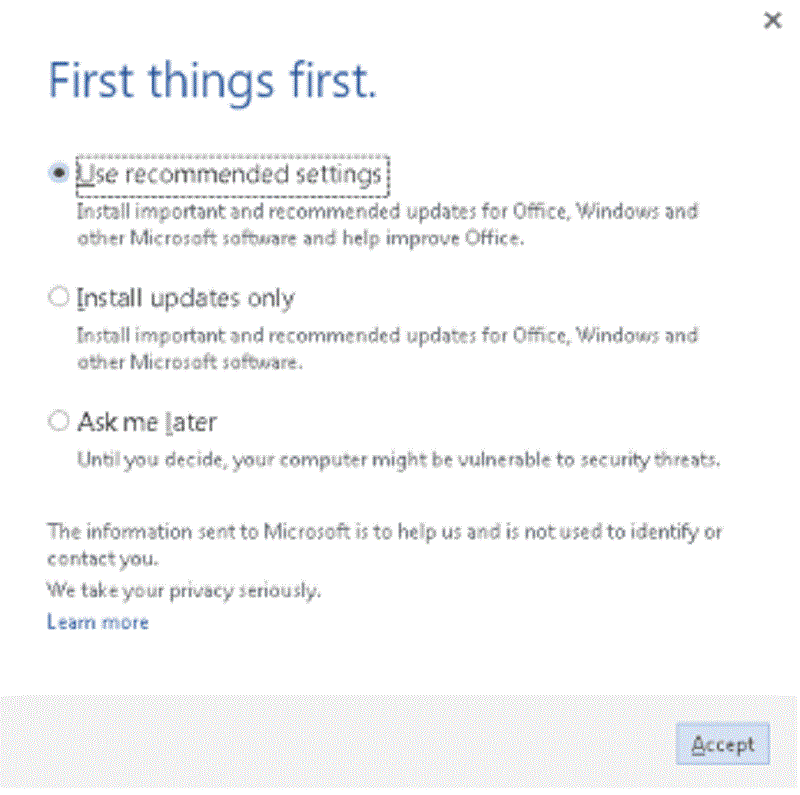Defer the decision by choosing Ask me later
This screenshot has width=800, height=795.
59,421
